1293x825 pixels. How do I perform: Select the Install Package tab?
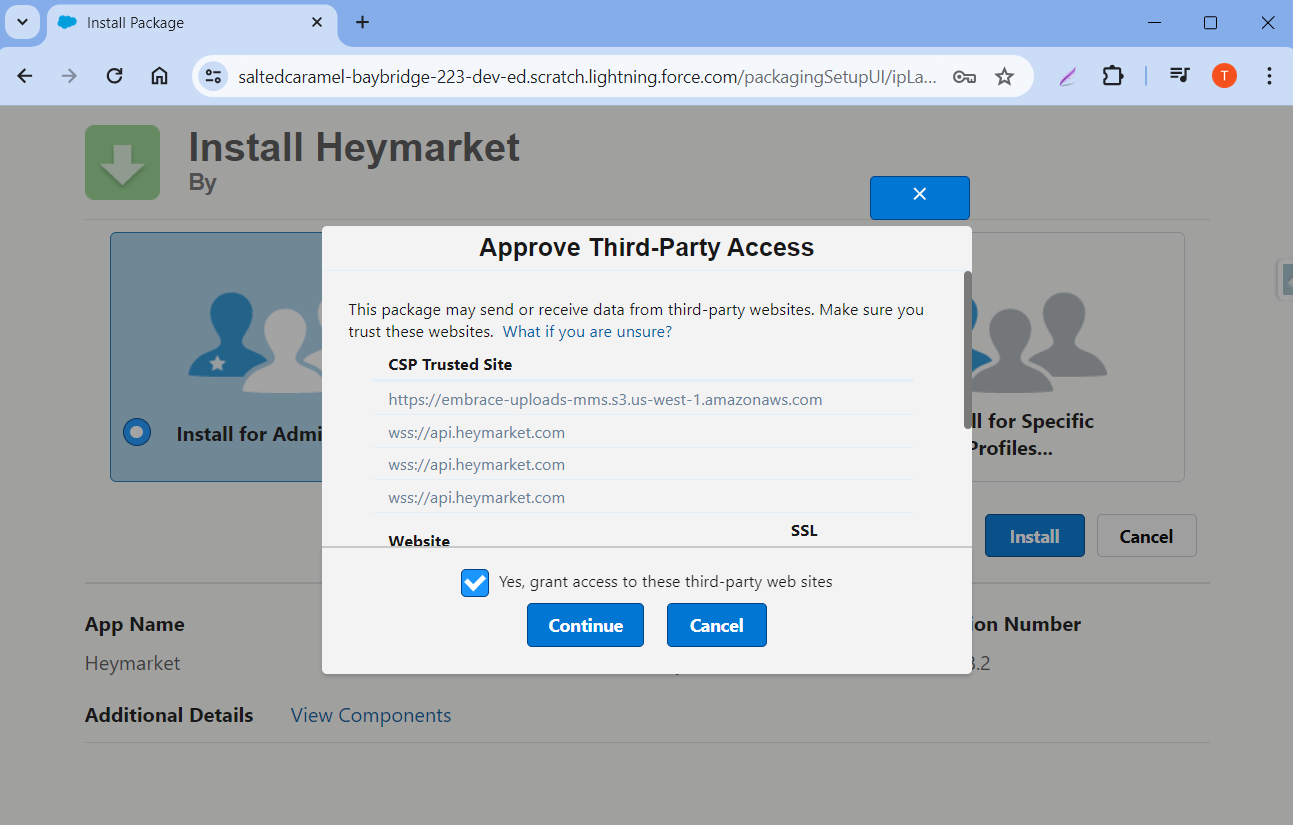coord(192,22)
